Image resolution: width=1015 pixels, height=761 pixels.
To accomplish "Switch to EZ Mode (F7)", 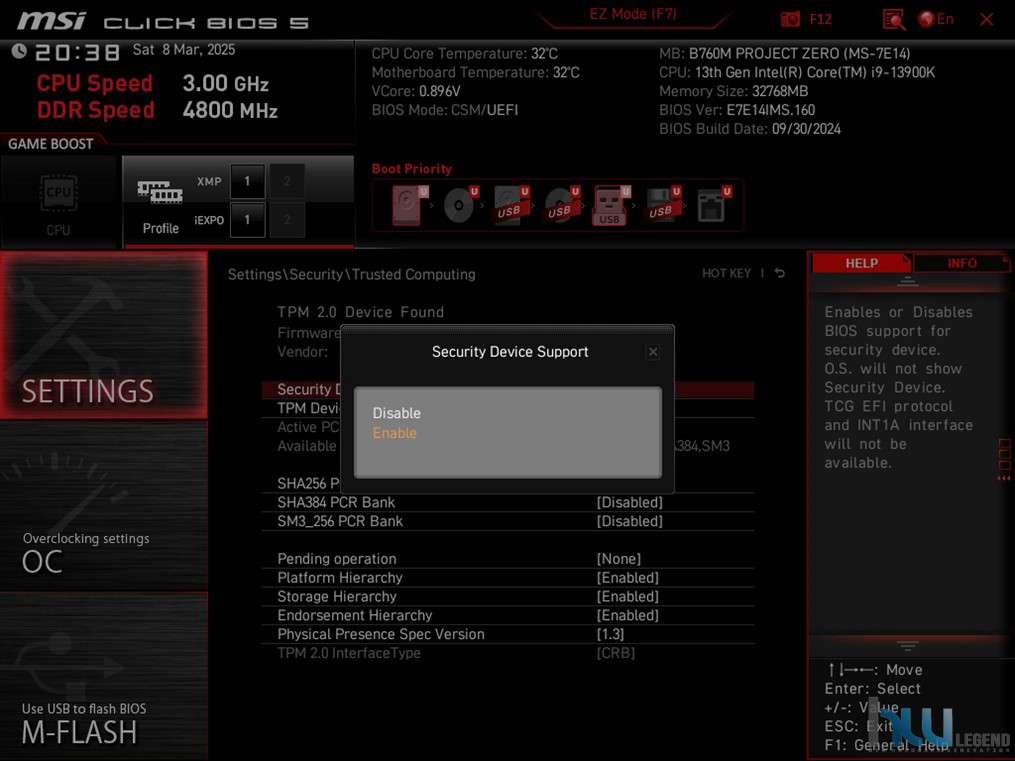I will pos(632,14).
